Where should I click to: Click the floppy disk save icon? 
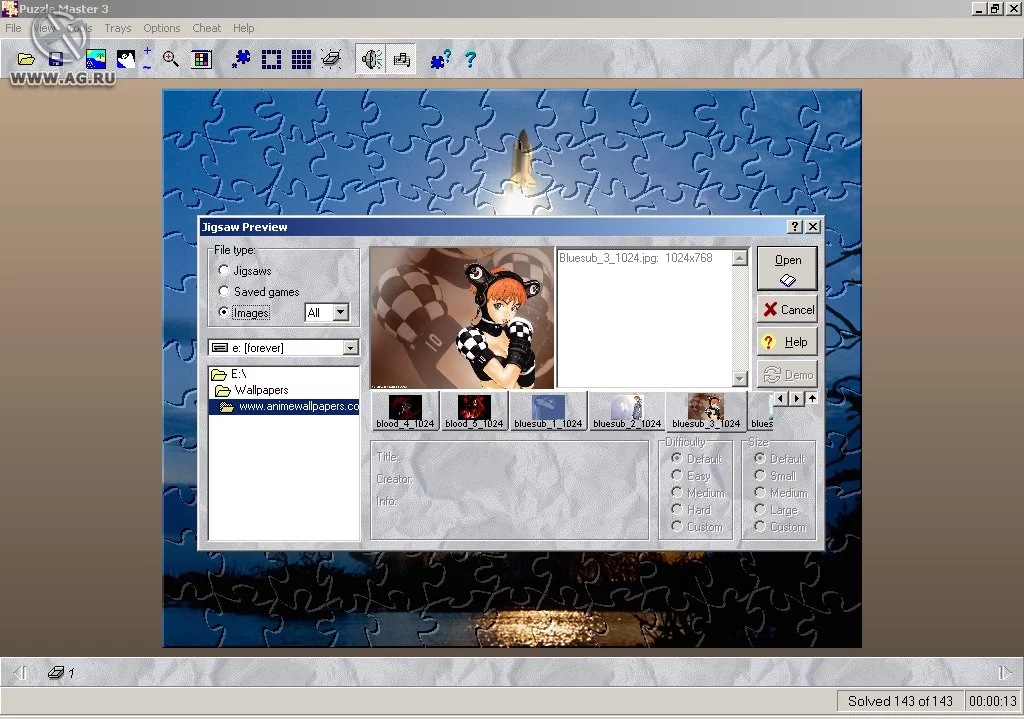pyautogui.click(x=57, y=59)
